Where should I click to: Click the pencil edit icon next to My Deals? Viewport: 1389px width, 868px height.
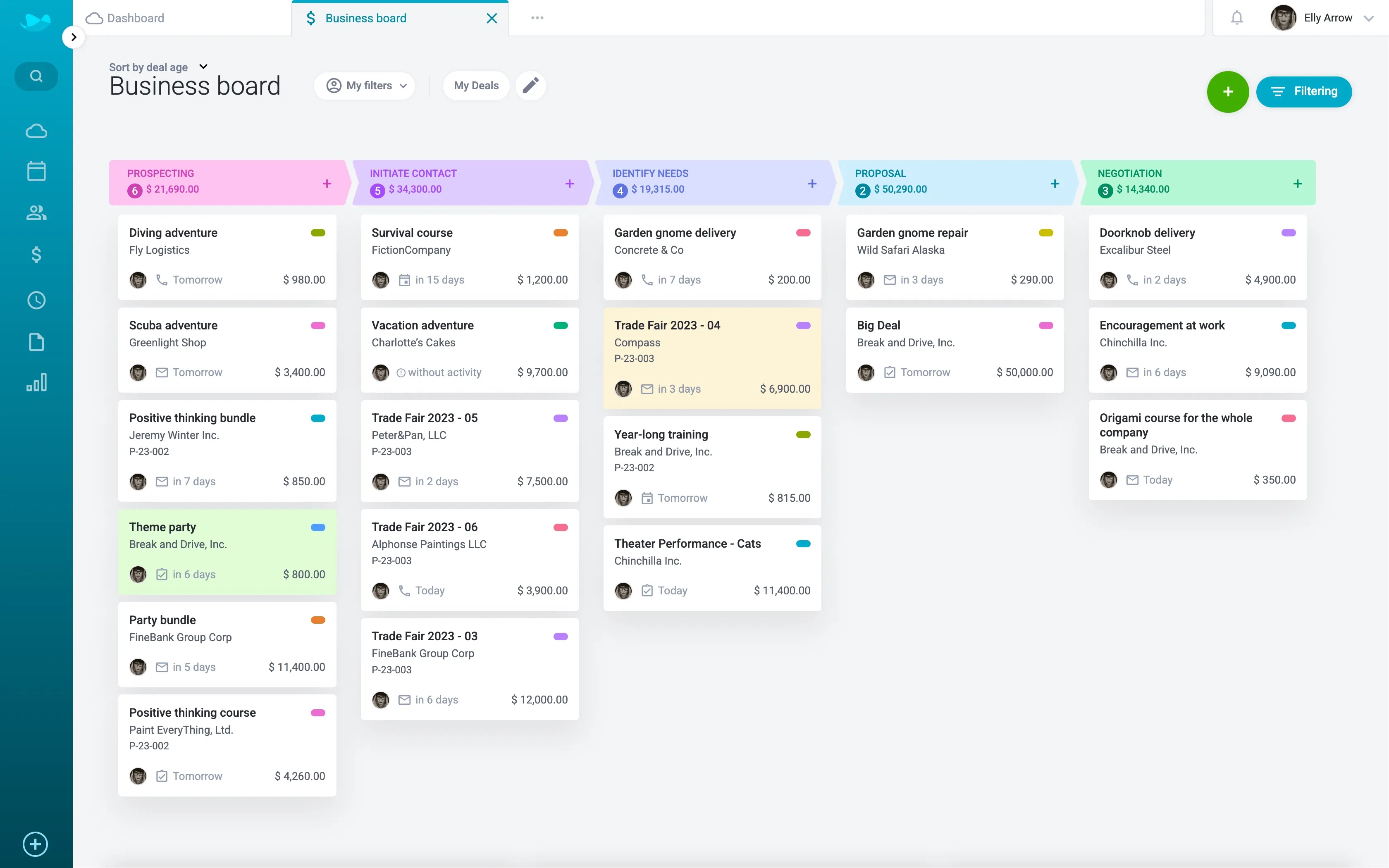click(530, 85)
